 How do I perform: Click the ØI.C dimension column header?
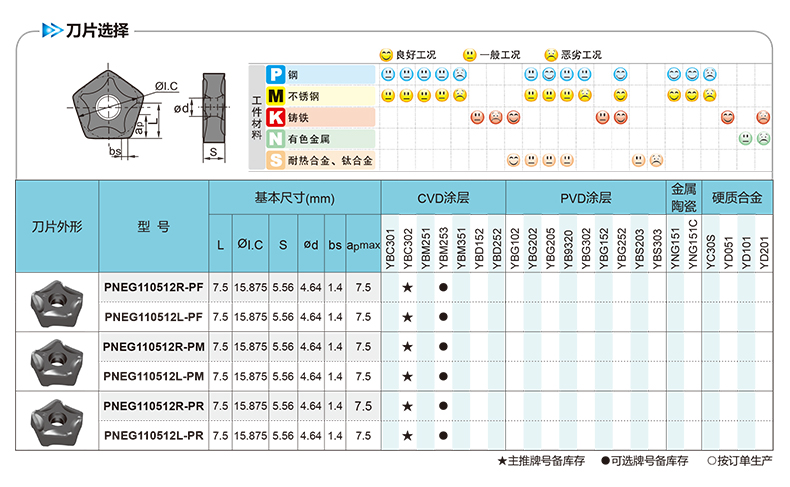click(250, 245)
